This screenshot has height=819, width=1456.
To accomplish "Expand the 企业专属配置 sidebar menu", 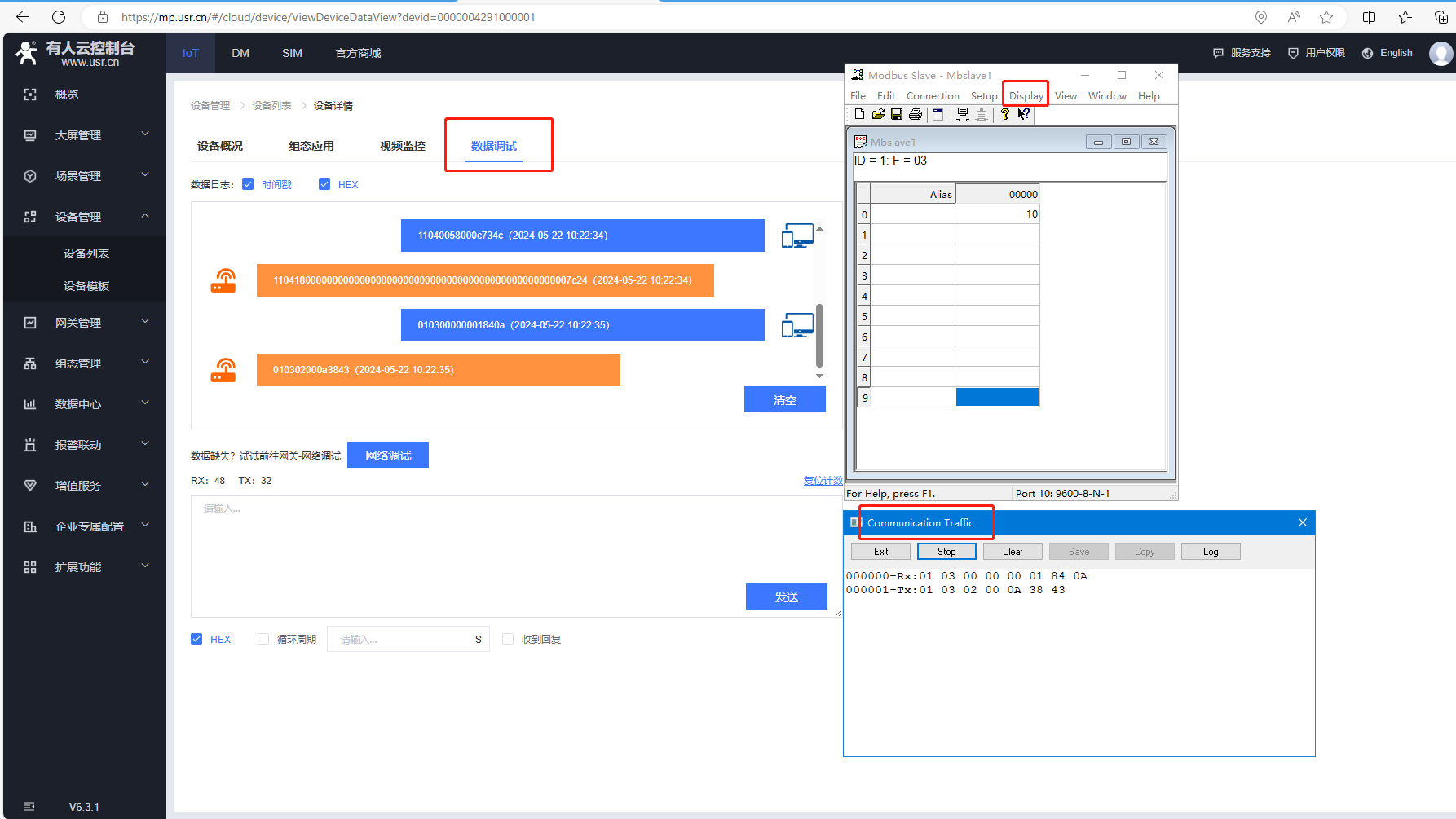I will tap(85, 526).
